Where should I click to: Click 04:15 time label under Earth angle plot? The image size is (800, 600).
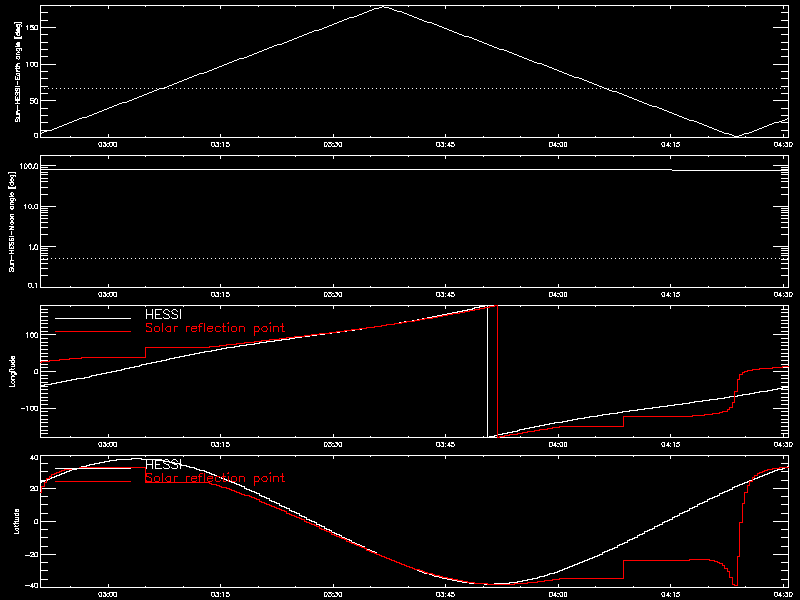[670, 144]
